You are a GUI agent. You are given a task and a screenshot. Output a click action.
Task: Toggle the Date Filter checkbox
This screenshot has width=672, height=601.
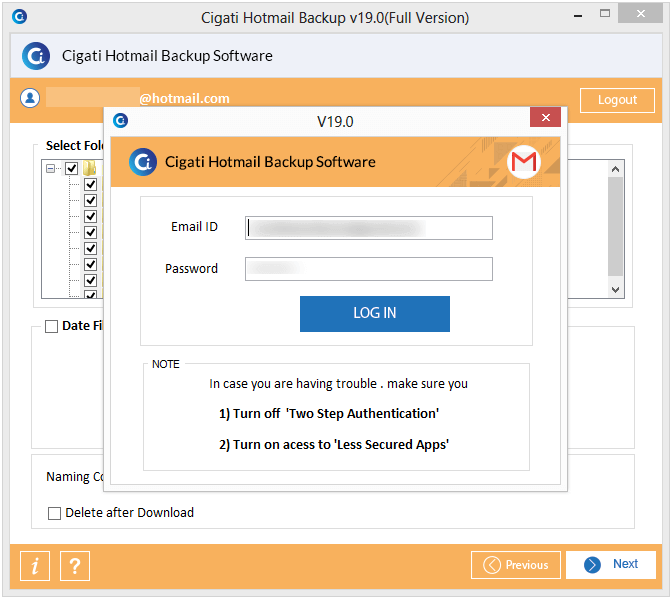[51, 326]
